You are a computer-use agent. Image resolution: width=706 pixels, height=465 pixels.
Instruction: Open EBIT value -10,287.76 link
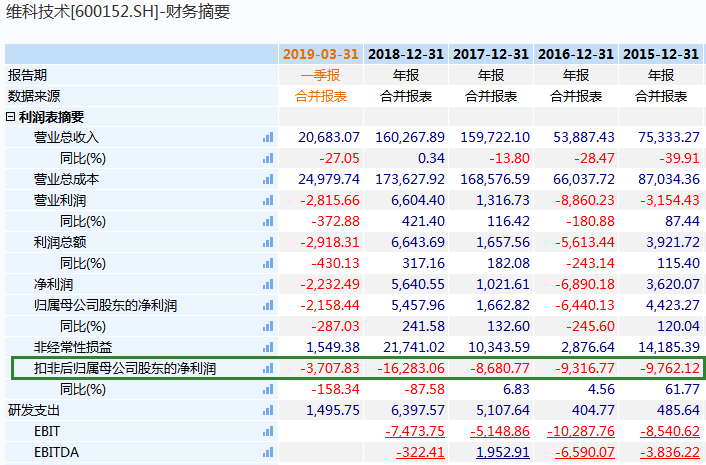pos(581,431)
